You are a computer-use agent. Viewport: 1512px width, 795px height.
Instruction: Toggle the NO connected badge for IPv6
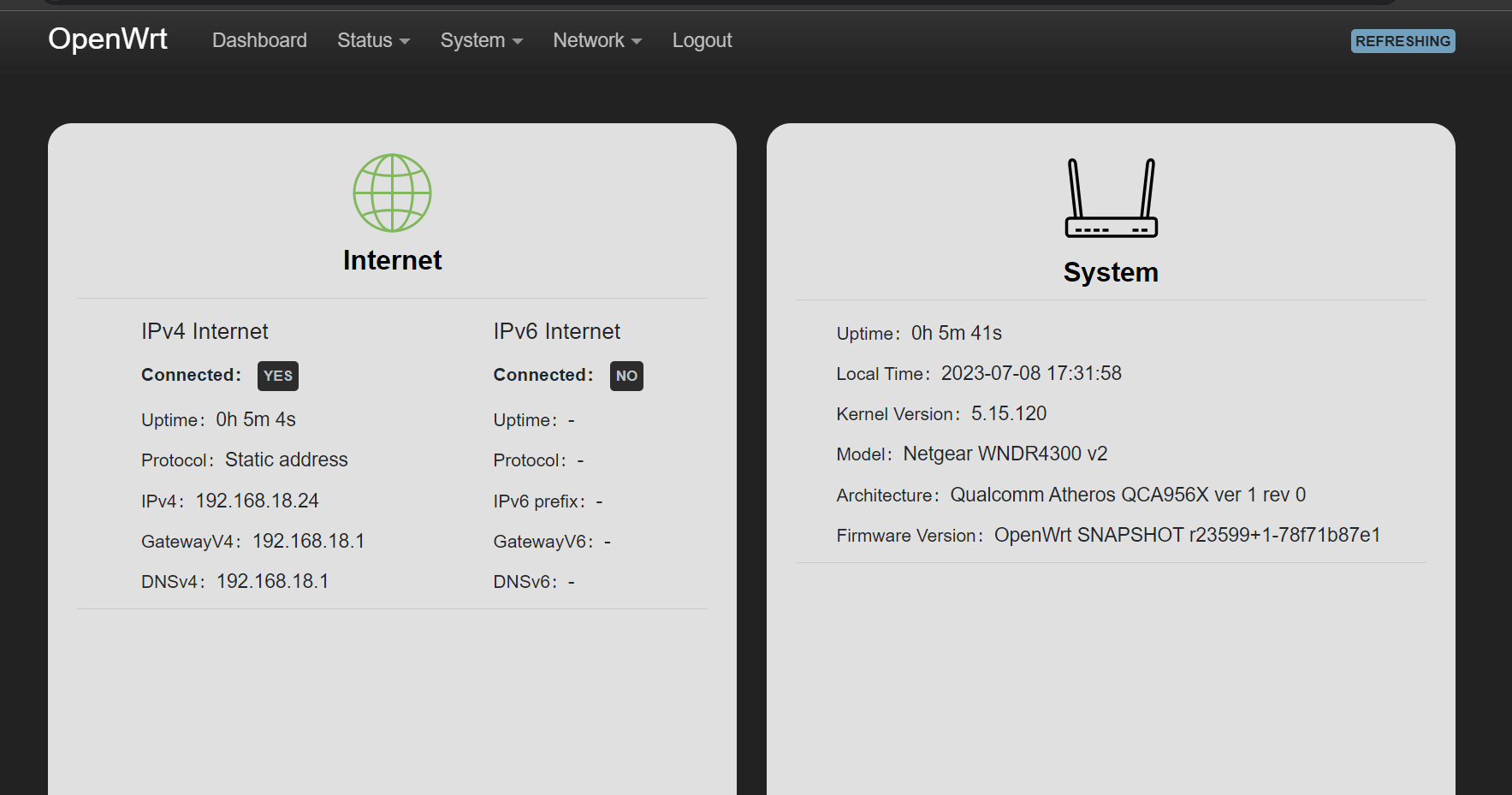click(626, 376)
